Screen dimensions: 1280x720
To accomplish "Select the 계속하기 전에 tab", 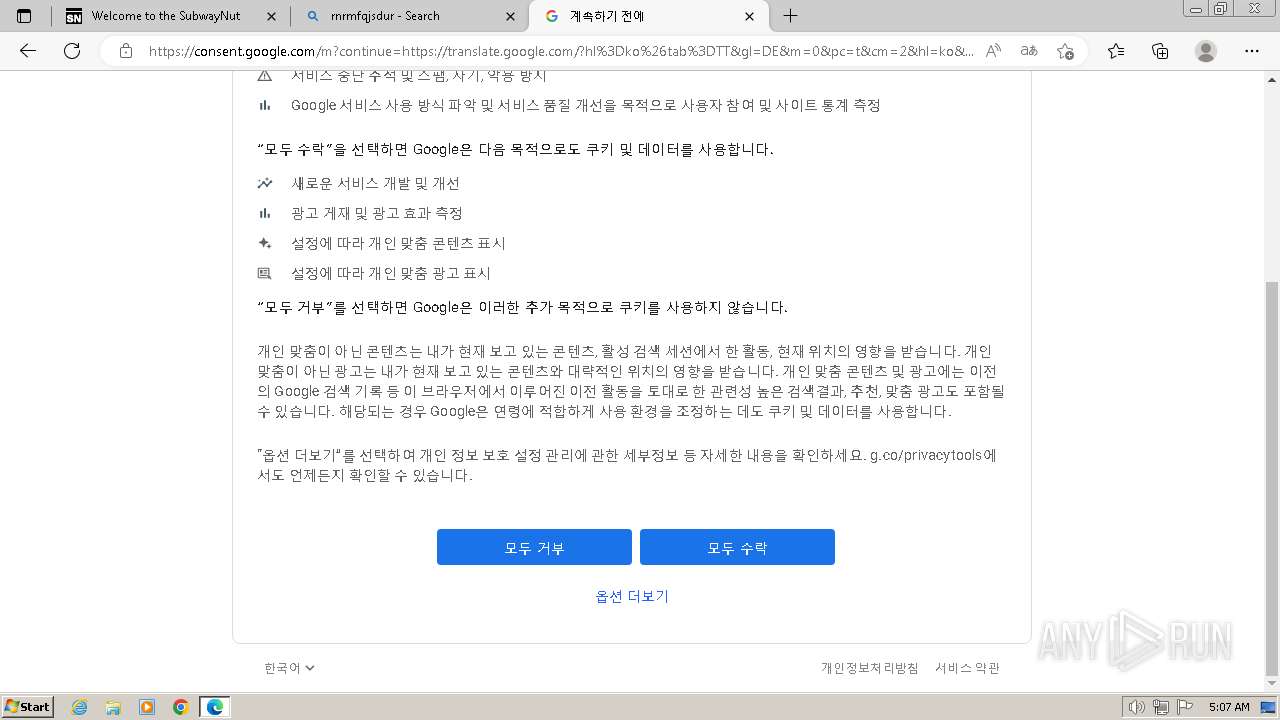I will pyautogui.click(x=650, y=16).
